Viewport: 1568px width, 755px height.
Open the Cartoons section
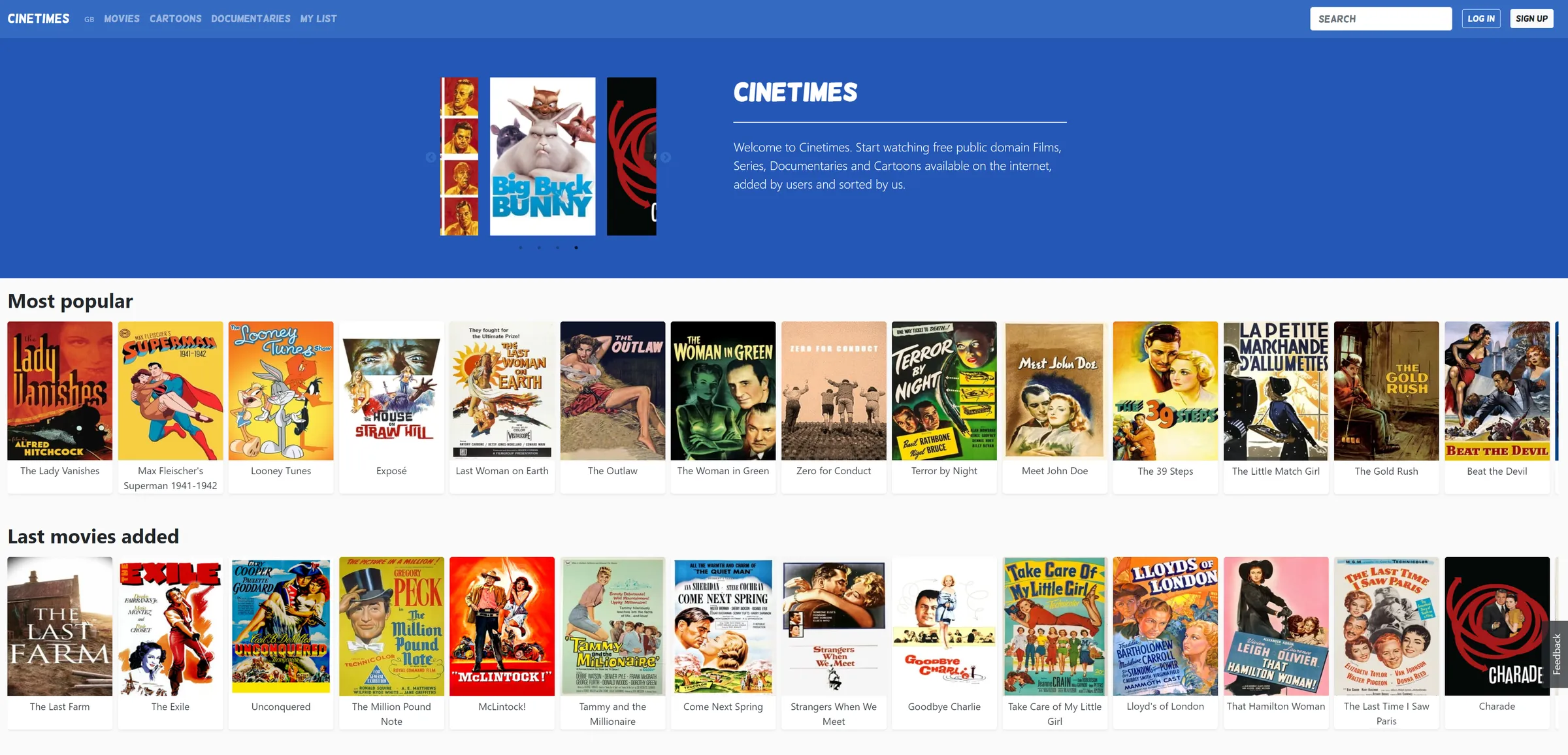(175, 19)
